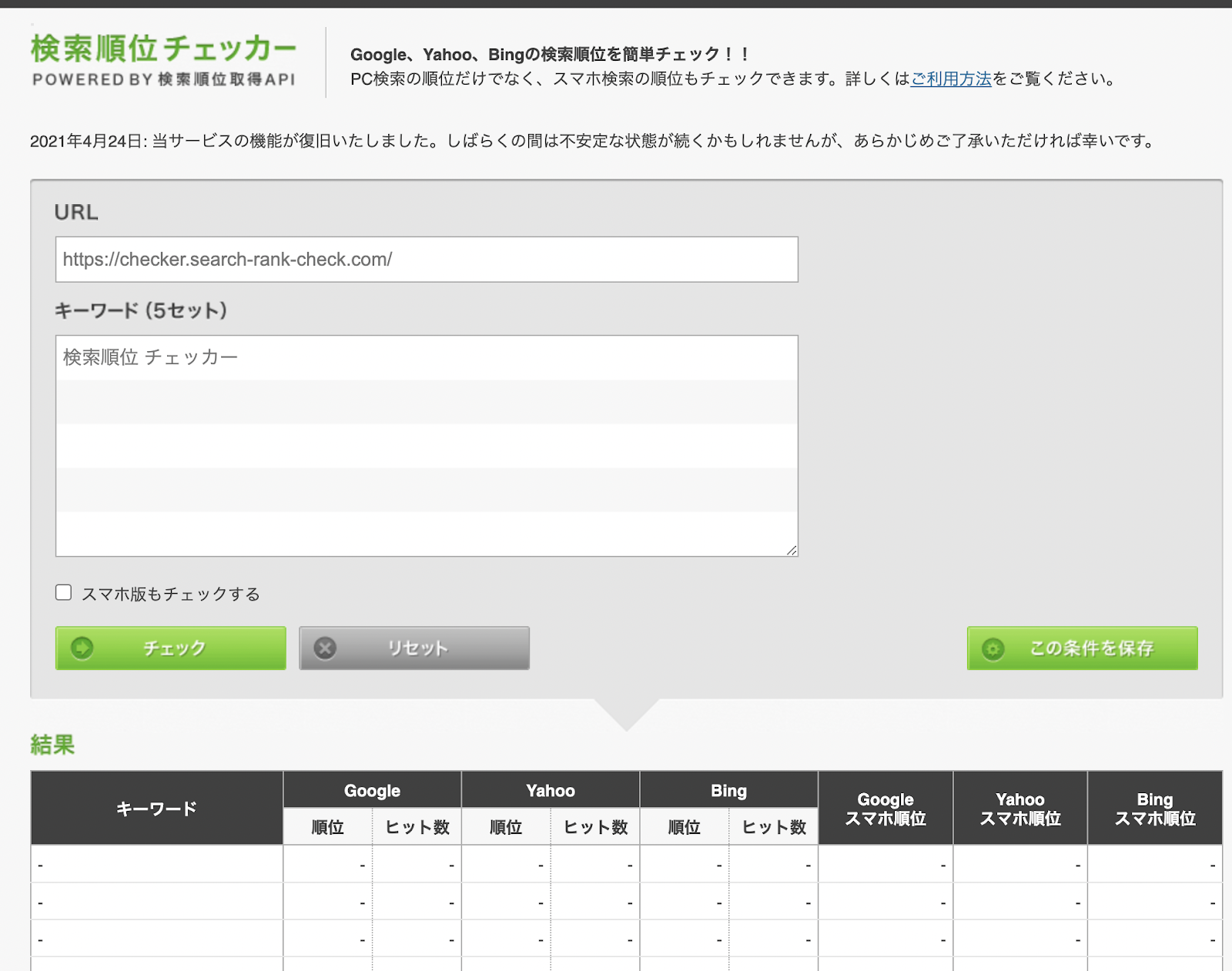Image resolution: width=1232 pixels, height=971 pixels.
Task: Click the キーワード column header
Action: (x=157, y=808)
